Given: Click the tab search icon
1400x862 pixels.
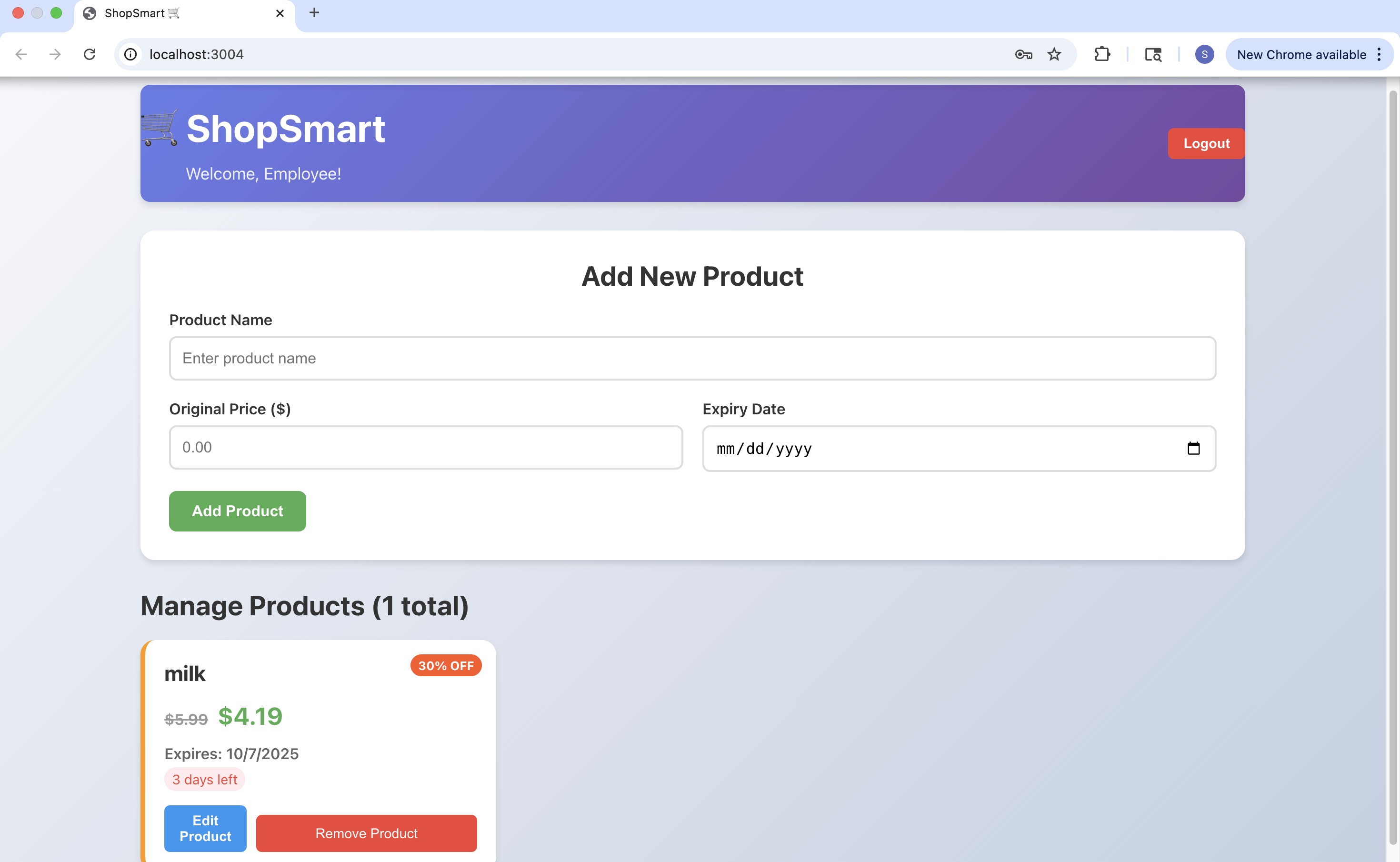Looking at the screenshot, I should click(x=1153, y=54).
